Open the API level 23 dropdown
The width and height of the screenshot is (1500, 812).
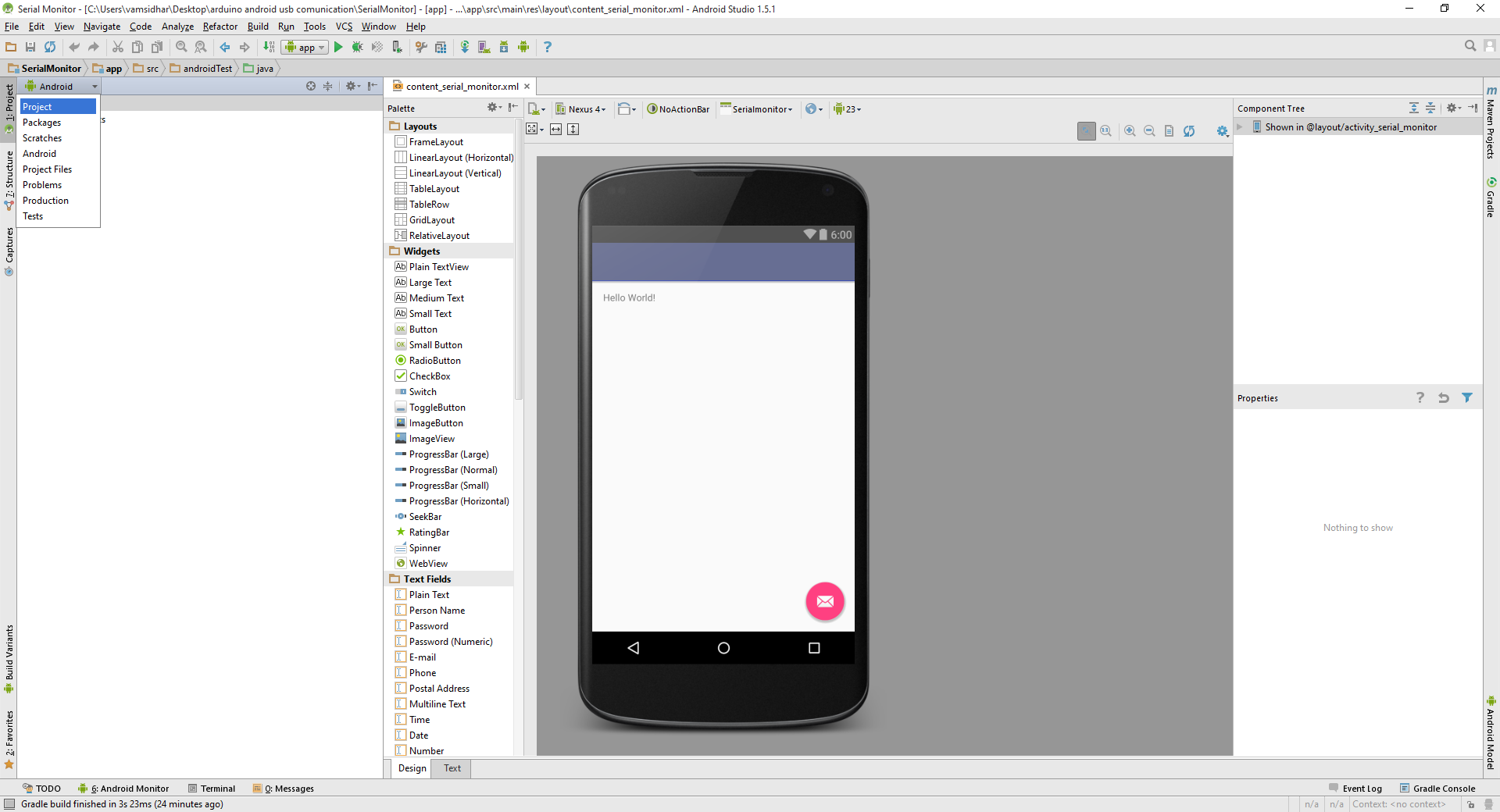[x=847, y=109]
